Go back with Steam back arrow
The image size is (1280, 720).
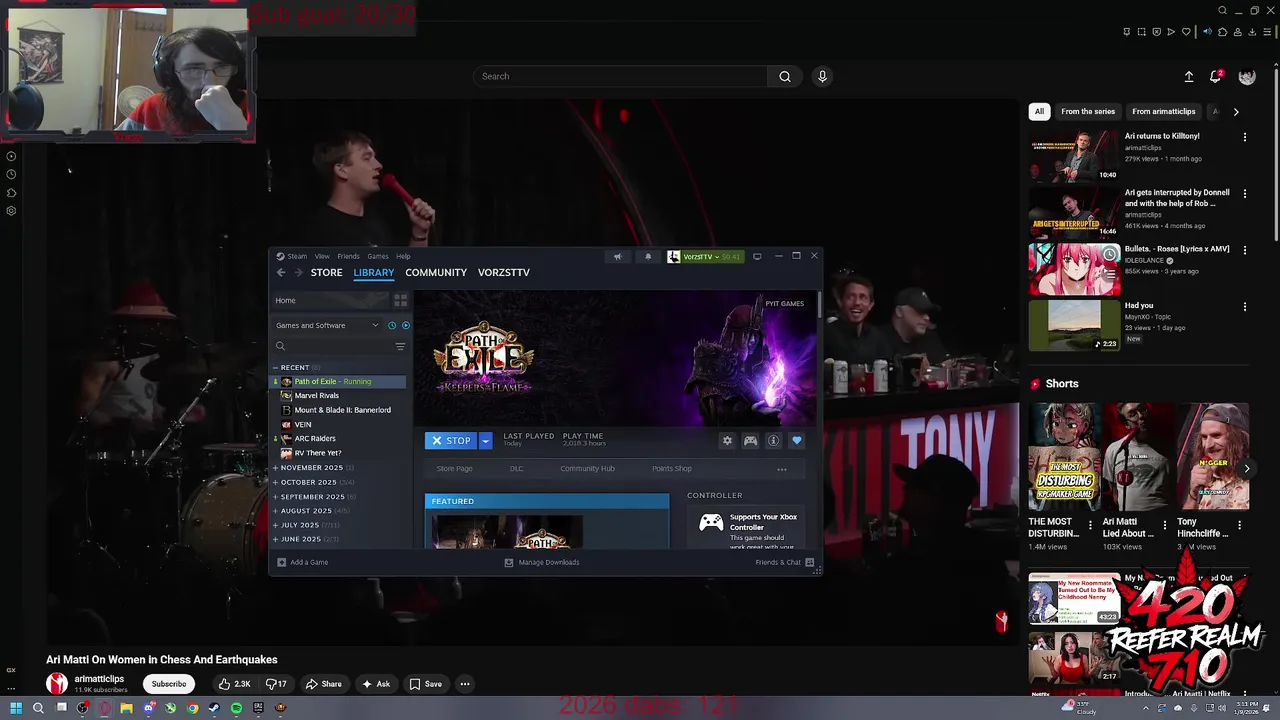[x=281, y=272]
